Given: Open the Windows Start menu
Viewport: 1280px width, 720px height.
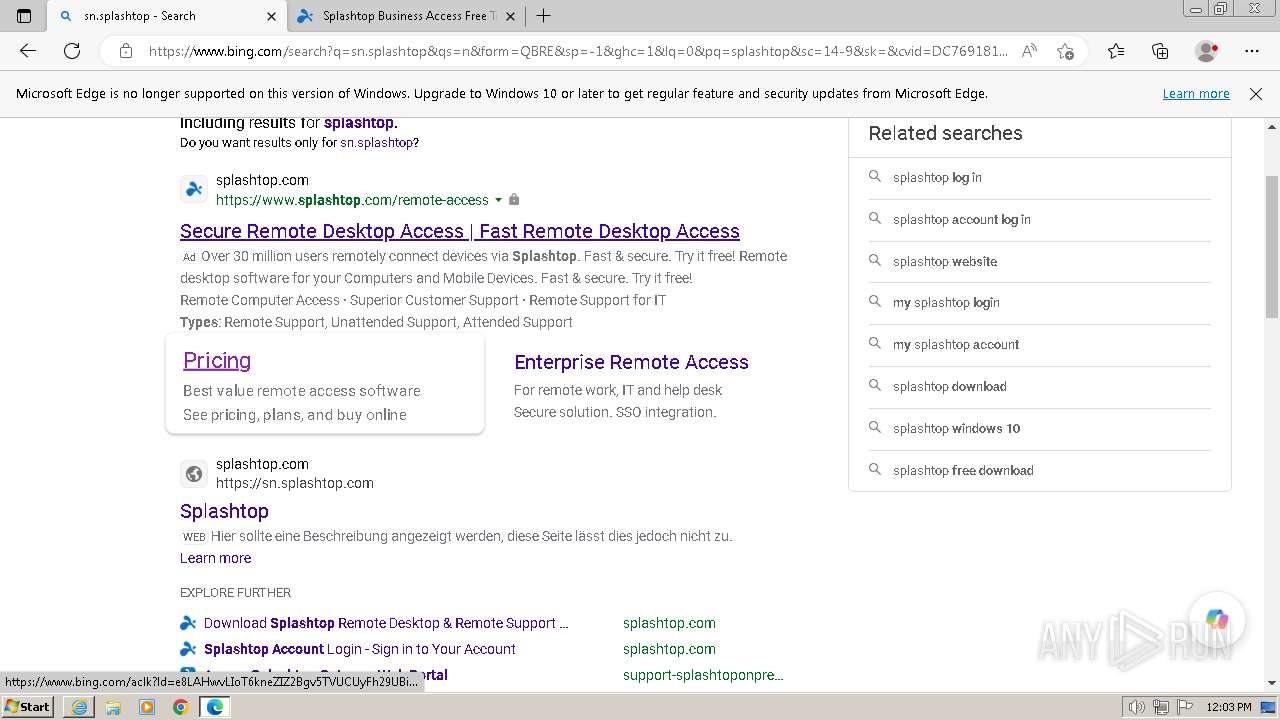Looking at the screenshot, I should click(28, 707).
